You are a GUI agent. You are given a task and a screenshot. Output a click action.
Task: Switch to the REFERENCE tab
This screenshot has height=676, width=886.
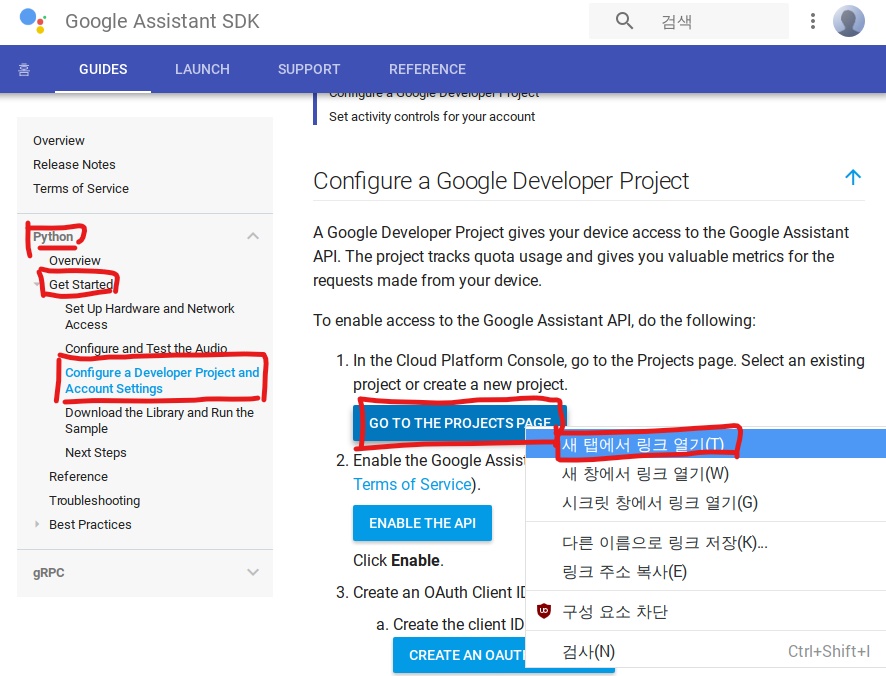click(427, 69)
